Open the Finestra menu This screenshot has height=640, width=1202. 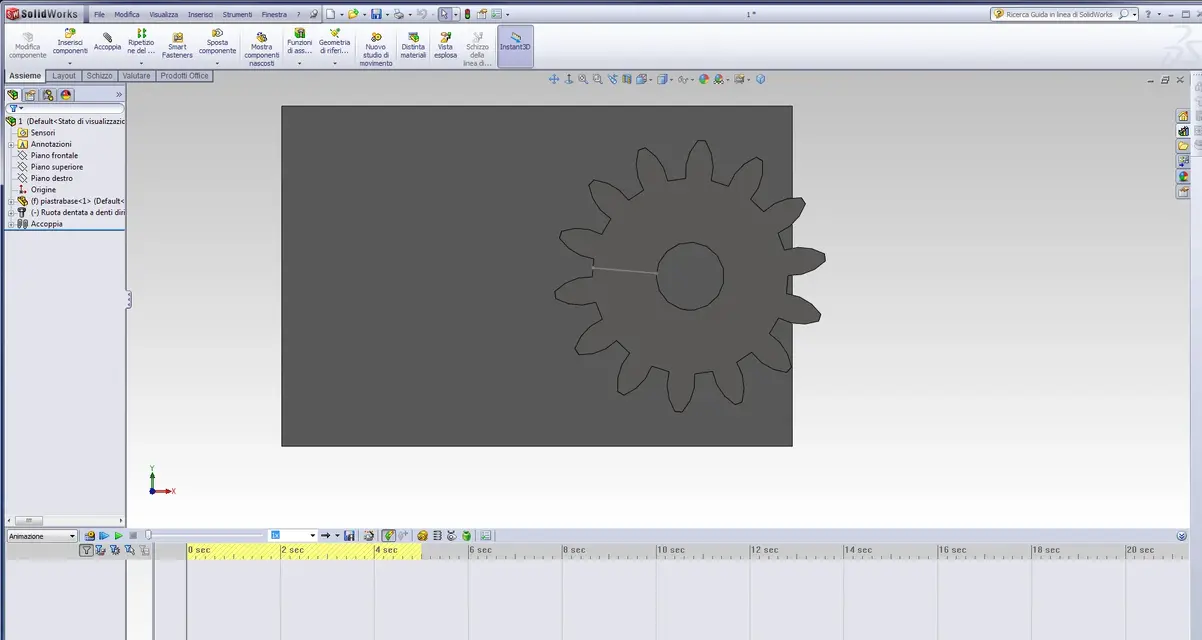tap(274, 14)
